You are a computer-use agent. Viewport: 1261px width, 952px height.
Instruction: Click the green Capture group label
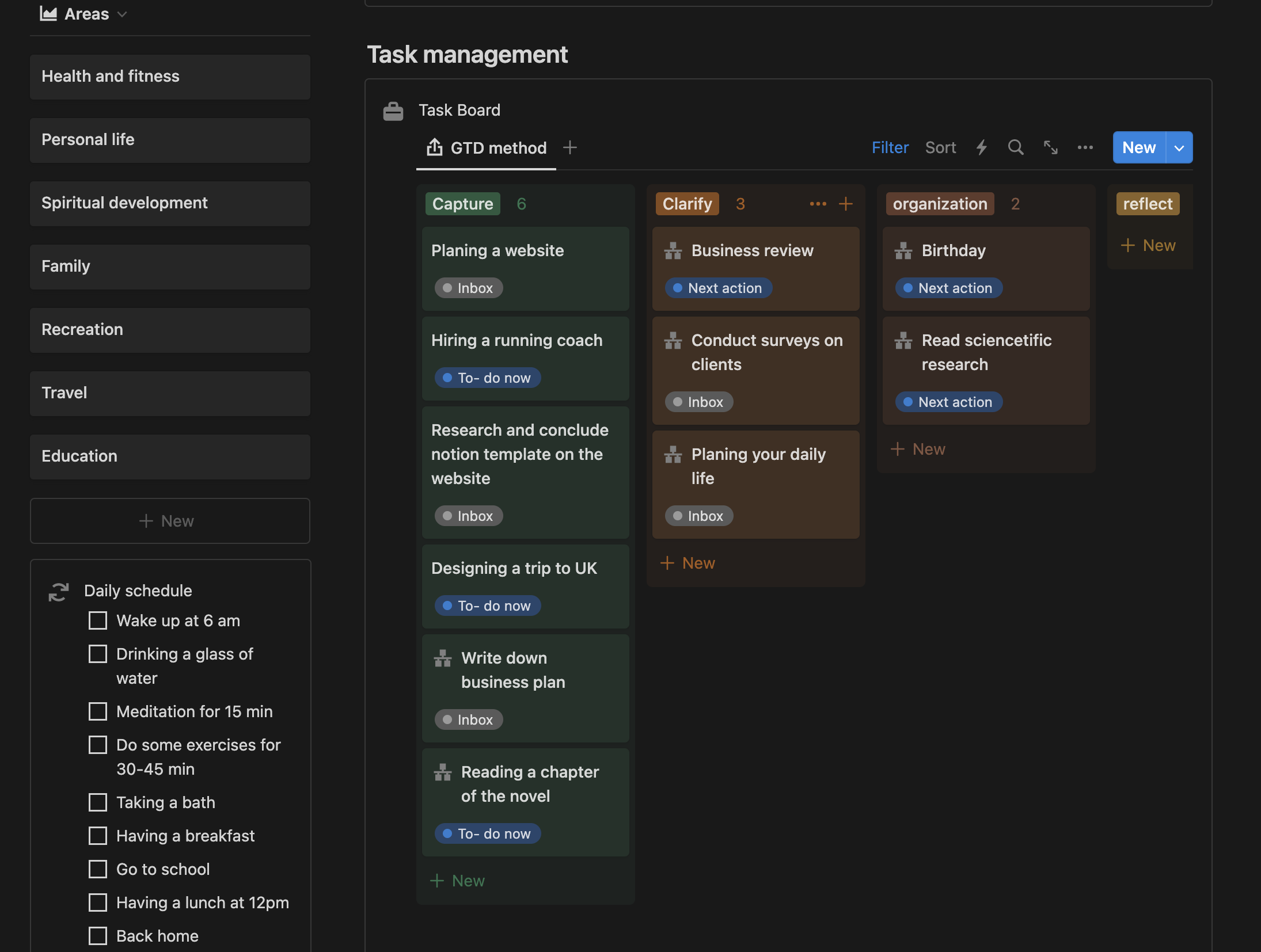click(463, 204)
